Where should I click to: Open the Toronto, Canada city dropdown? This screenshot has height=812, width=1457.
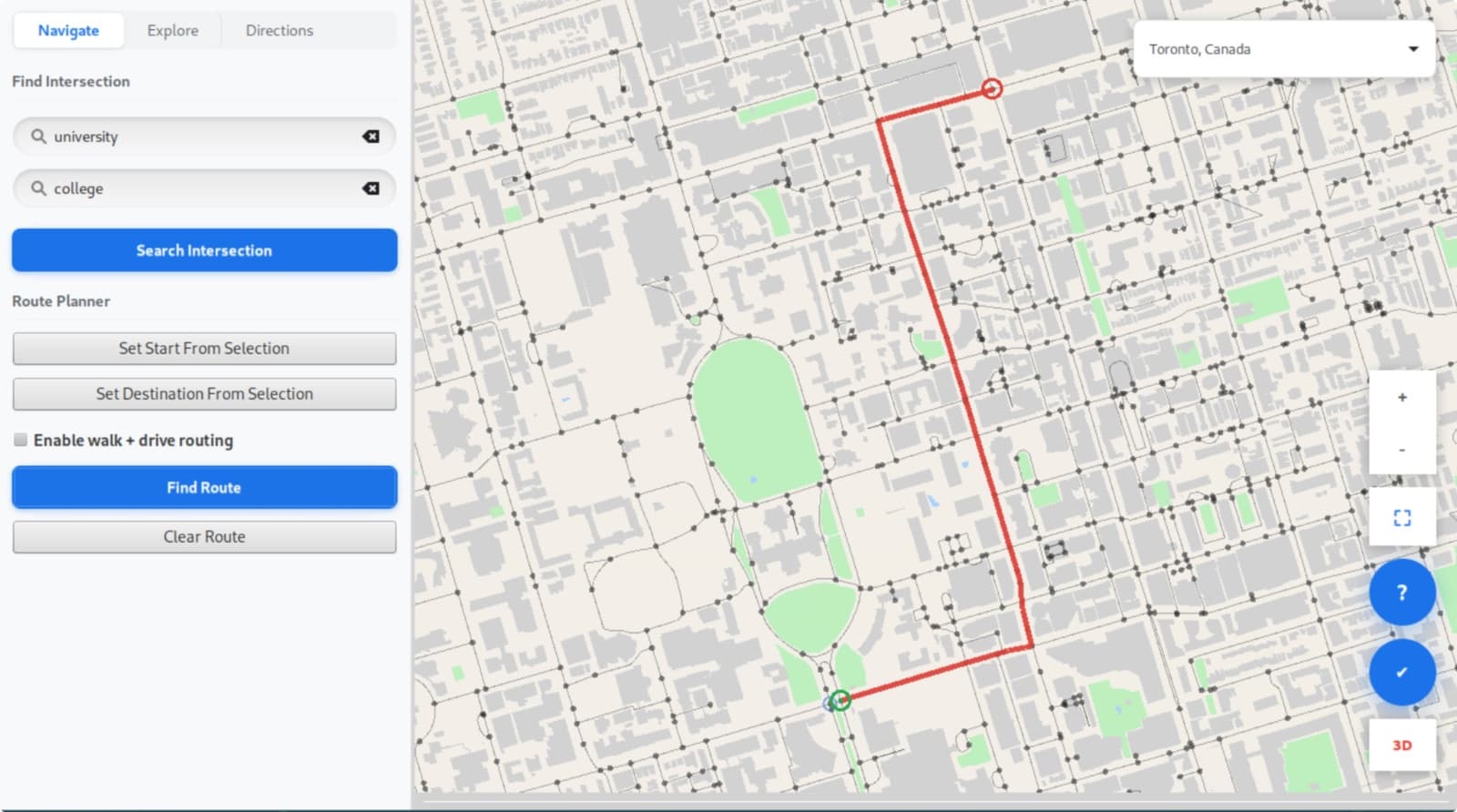(1284, 49)
